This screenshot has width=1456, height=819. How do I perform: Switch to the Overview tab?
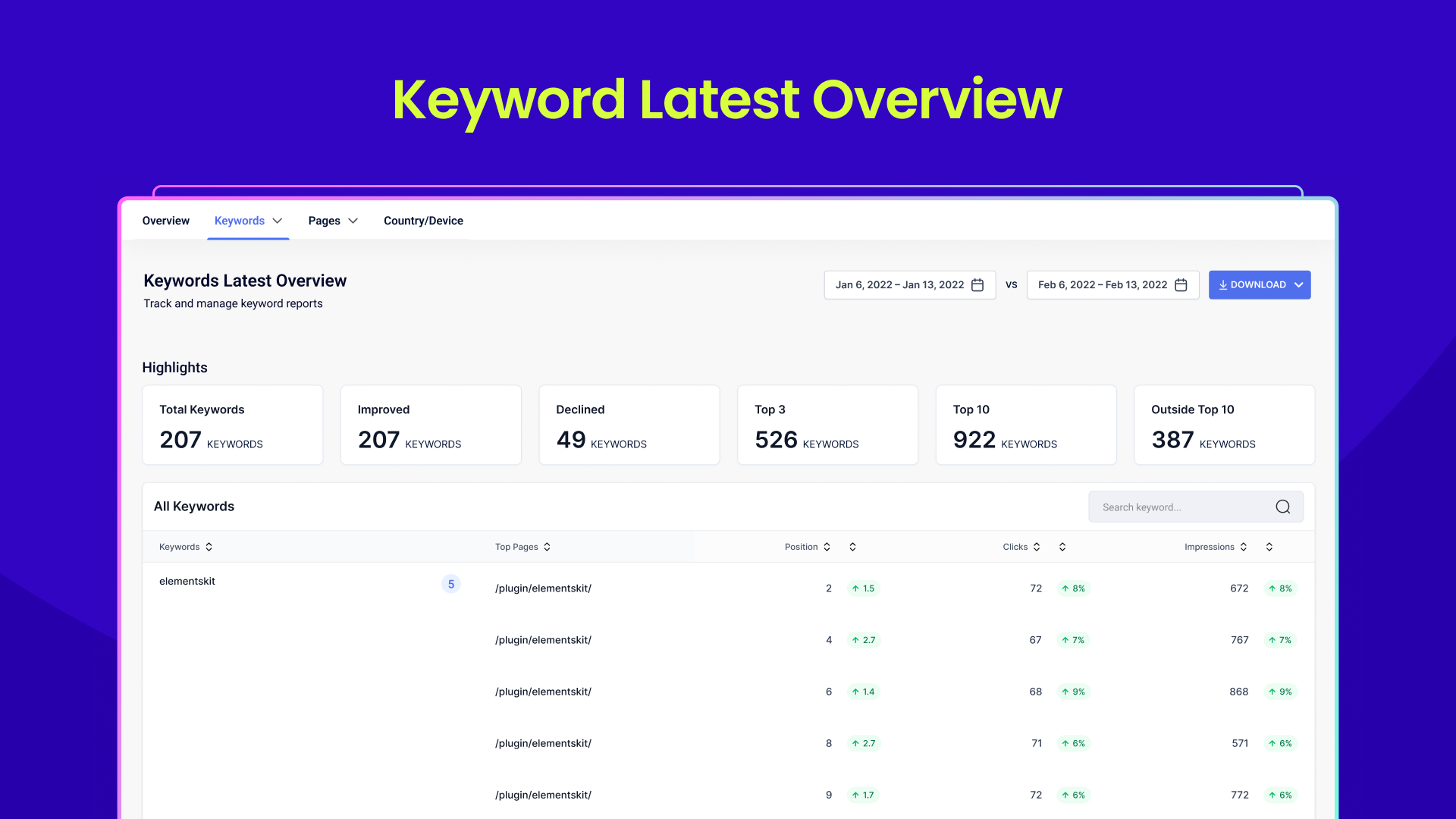tap(165, 221)
